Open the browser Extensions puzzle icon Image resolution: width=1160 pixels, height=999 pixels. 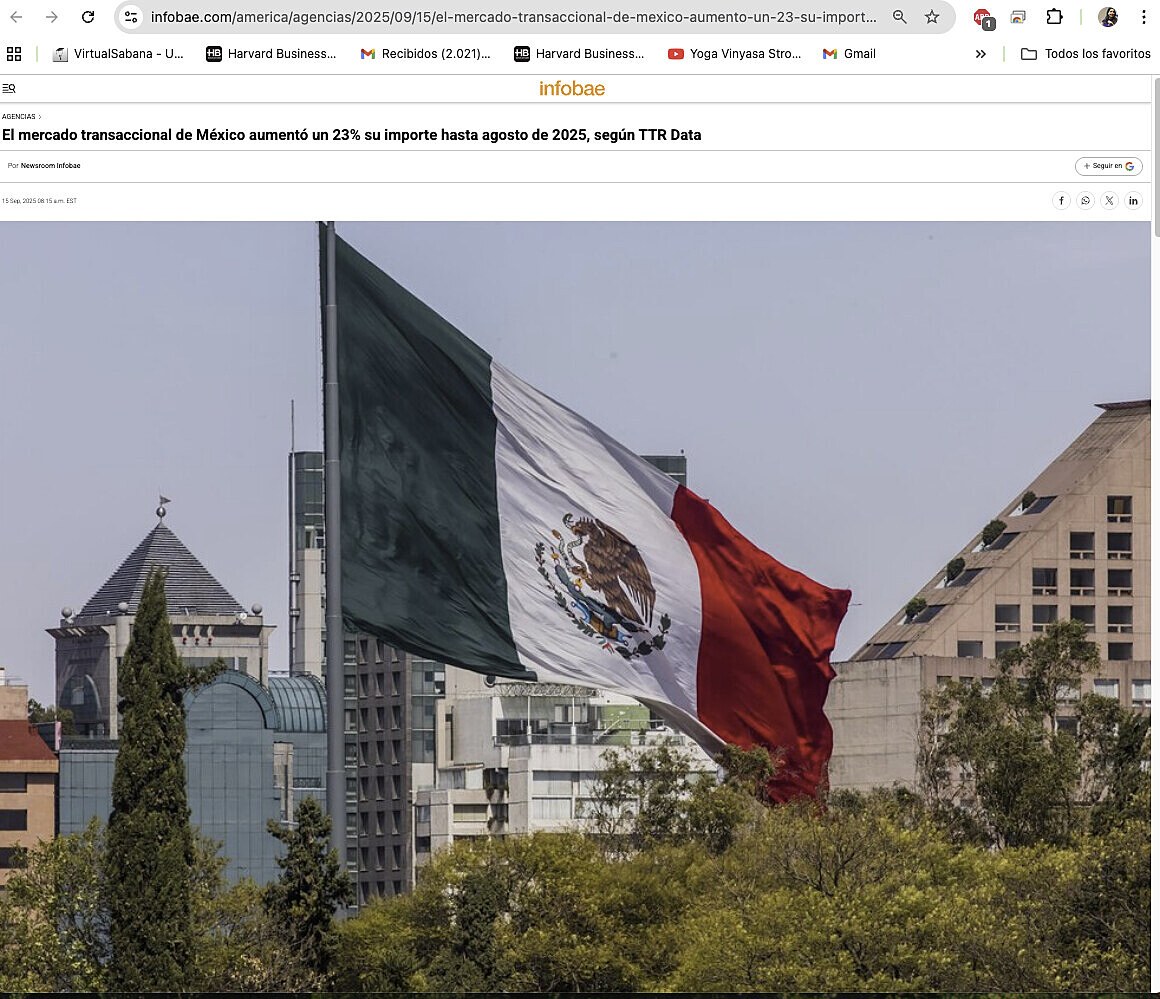tap(1053, 17)
